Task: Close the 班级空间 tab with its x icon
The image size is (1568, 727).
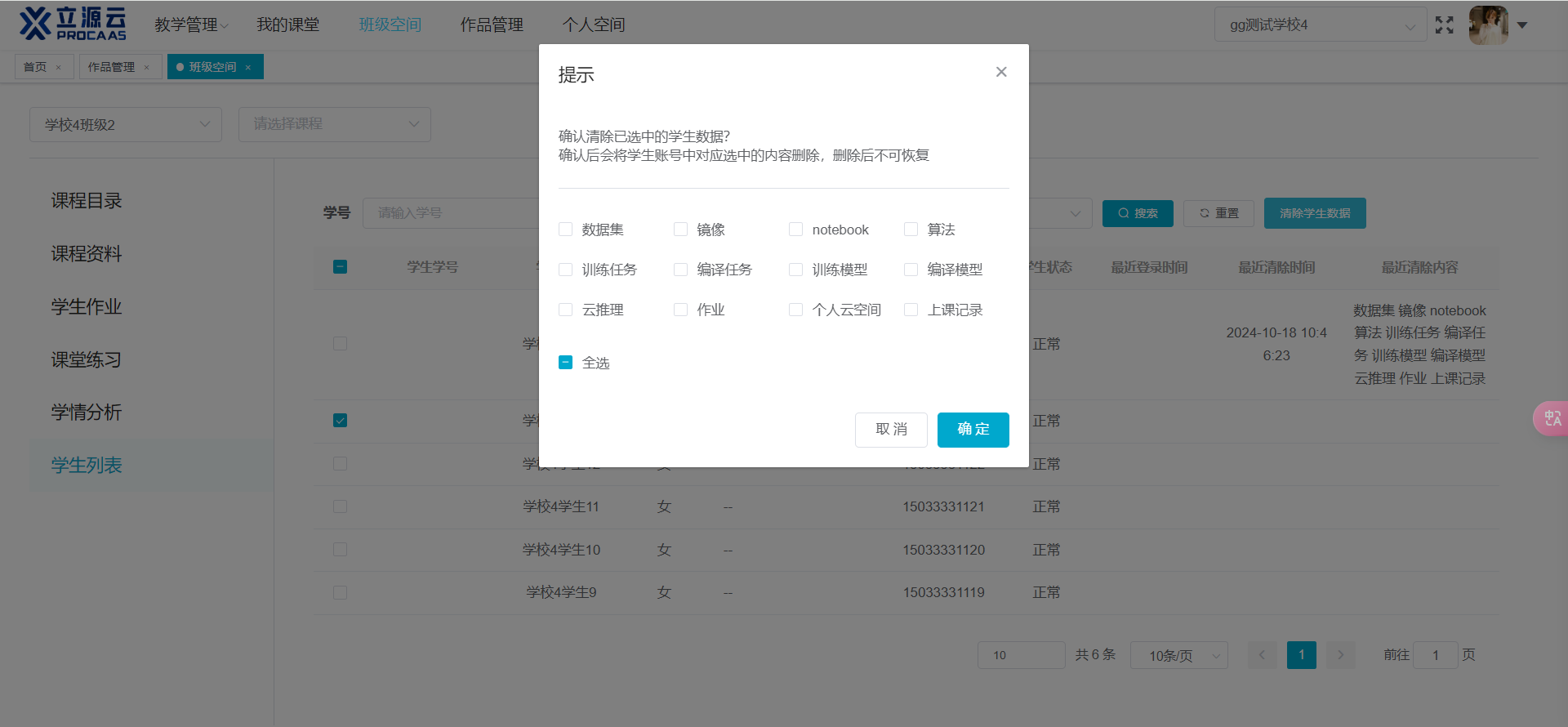Action: coord(248,68)
